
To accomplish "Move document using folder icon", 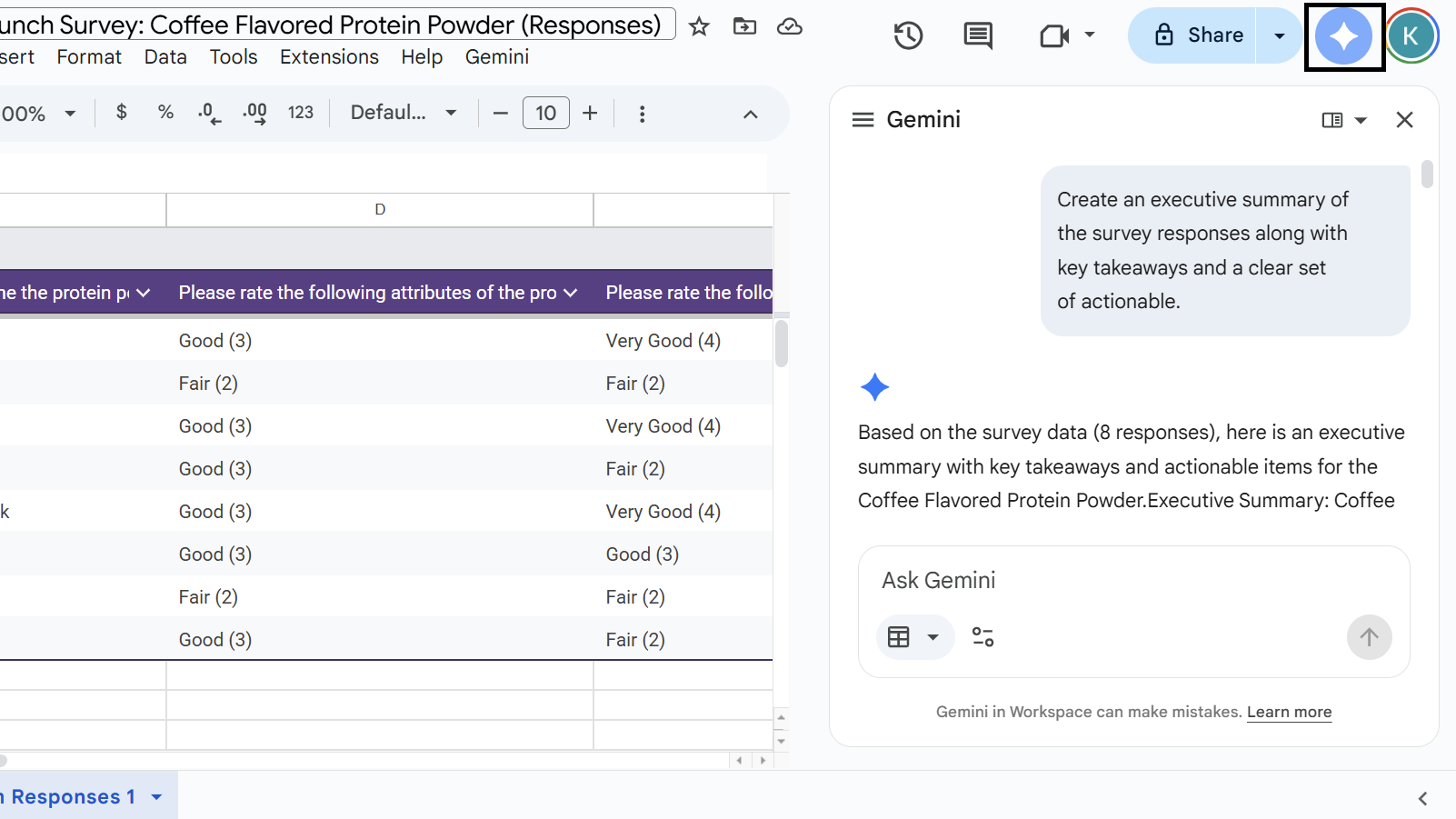I will point(744,26).
